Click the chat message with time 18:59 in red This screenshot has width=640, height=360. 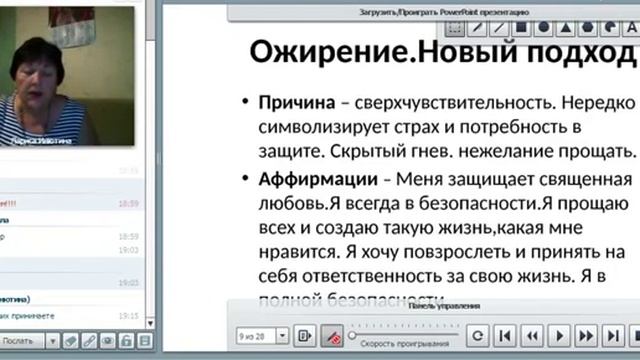tap(72, 203)
